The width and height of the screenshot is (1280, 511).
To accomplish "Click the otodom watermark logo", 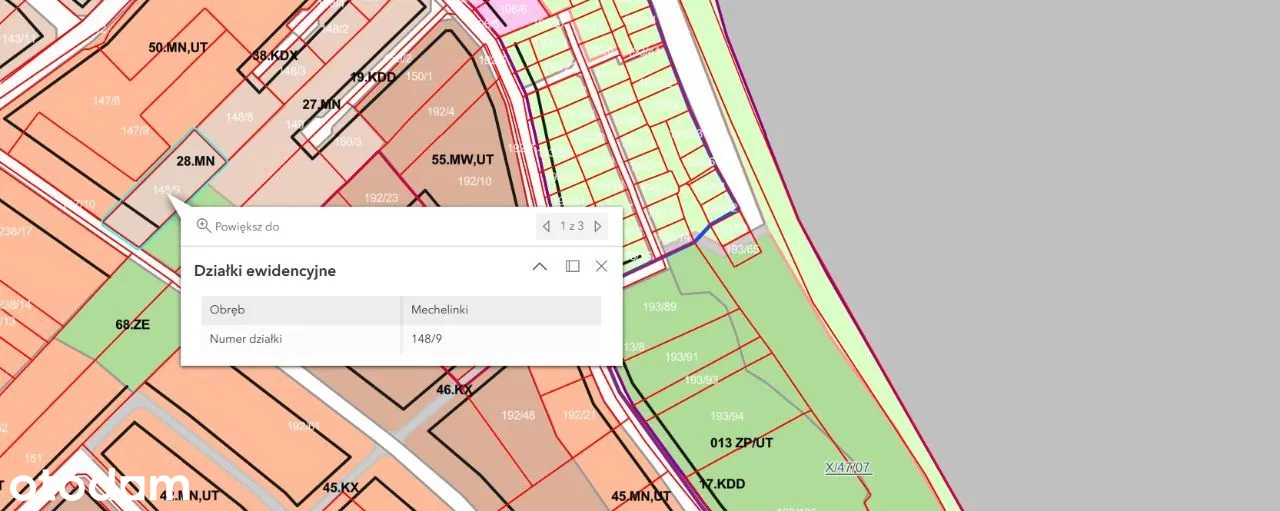I will (100, 486).
